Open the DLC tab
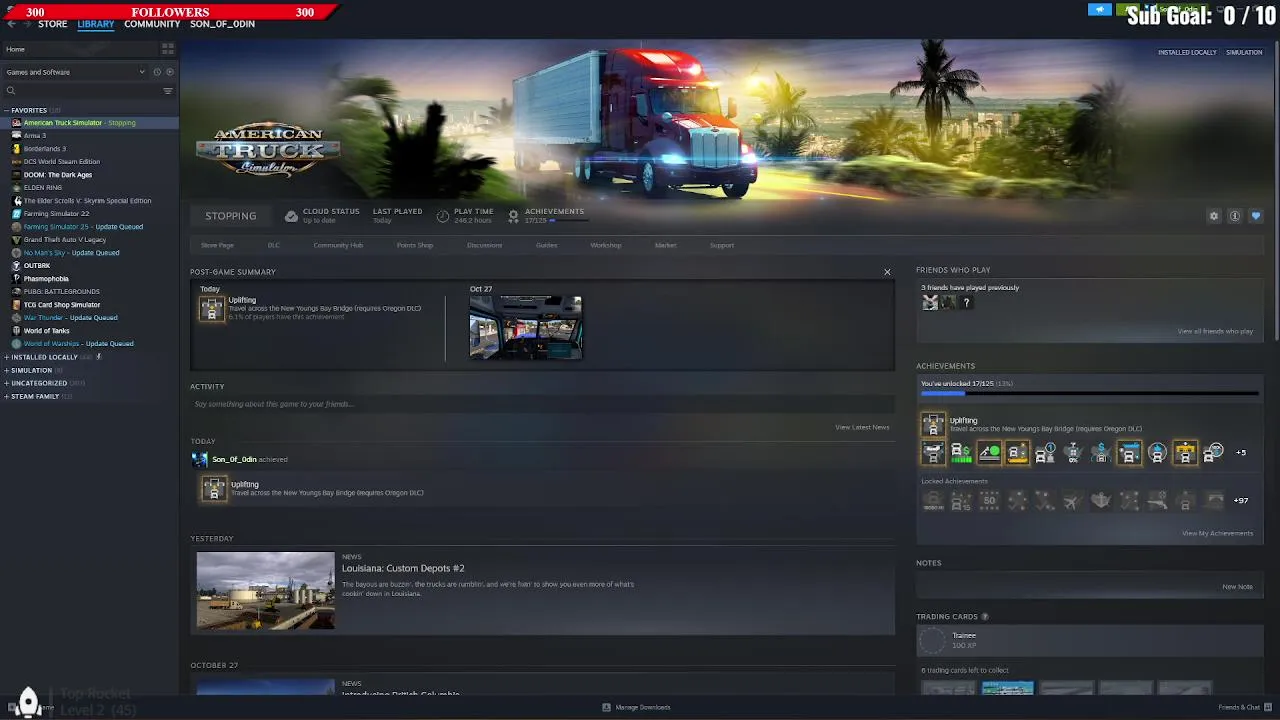Viewport: 1280px width, 720px height. (x=273, y=245)
